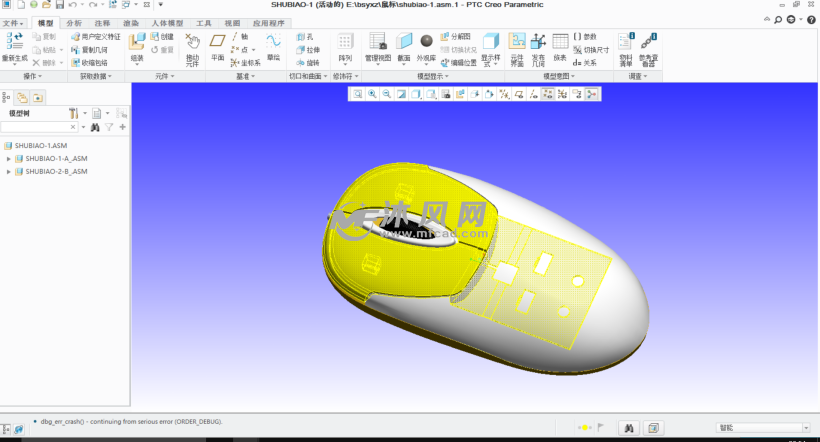The height and width of the screenshot is (442, 820).
Task: Toggle datum plane display in graphics toolbar
Action: (519, 94)
